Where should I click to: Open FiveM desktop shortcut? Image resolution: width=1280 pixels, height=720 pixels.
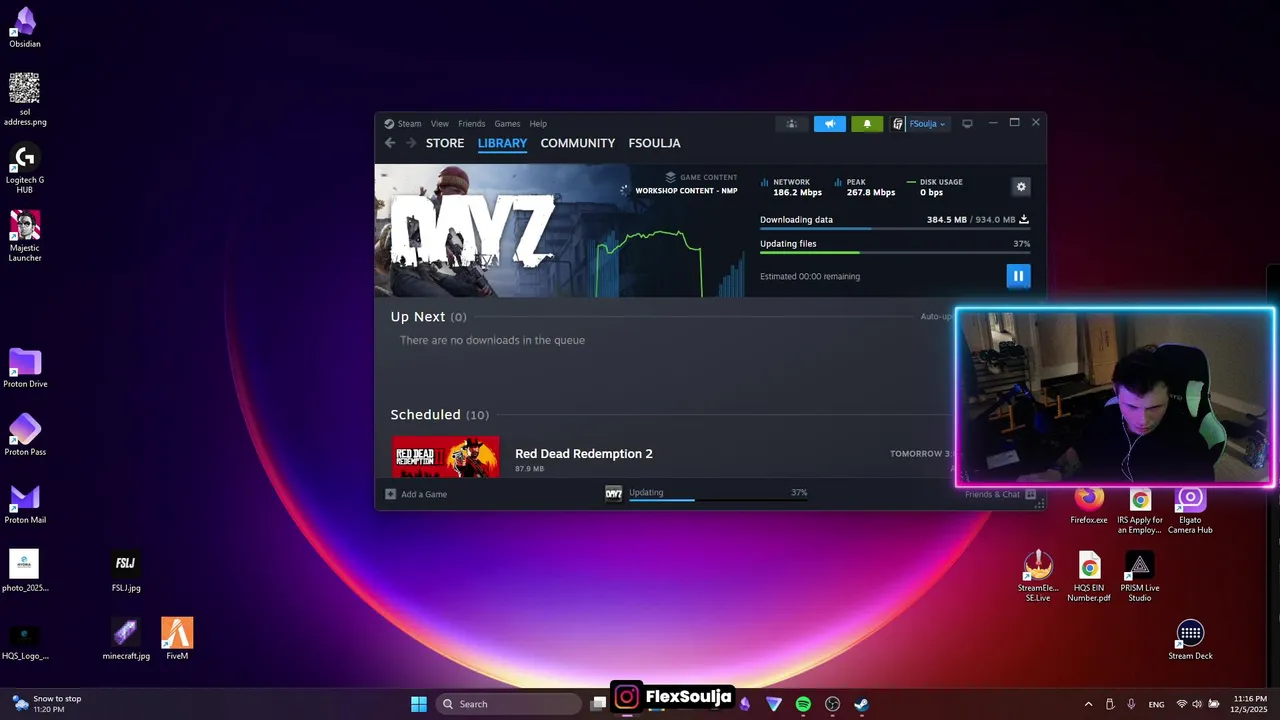tap(177, 639)
